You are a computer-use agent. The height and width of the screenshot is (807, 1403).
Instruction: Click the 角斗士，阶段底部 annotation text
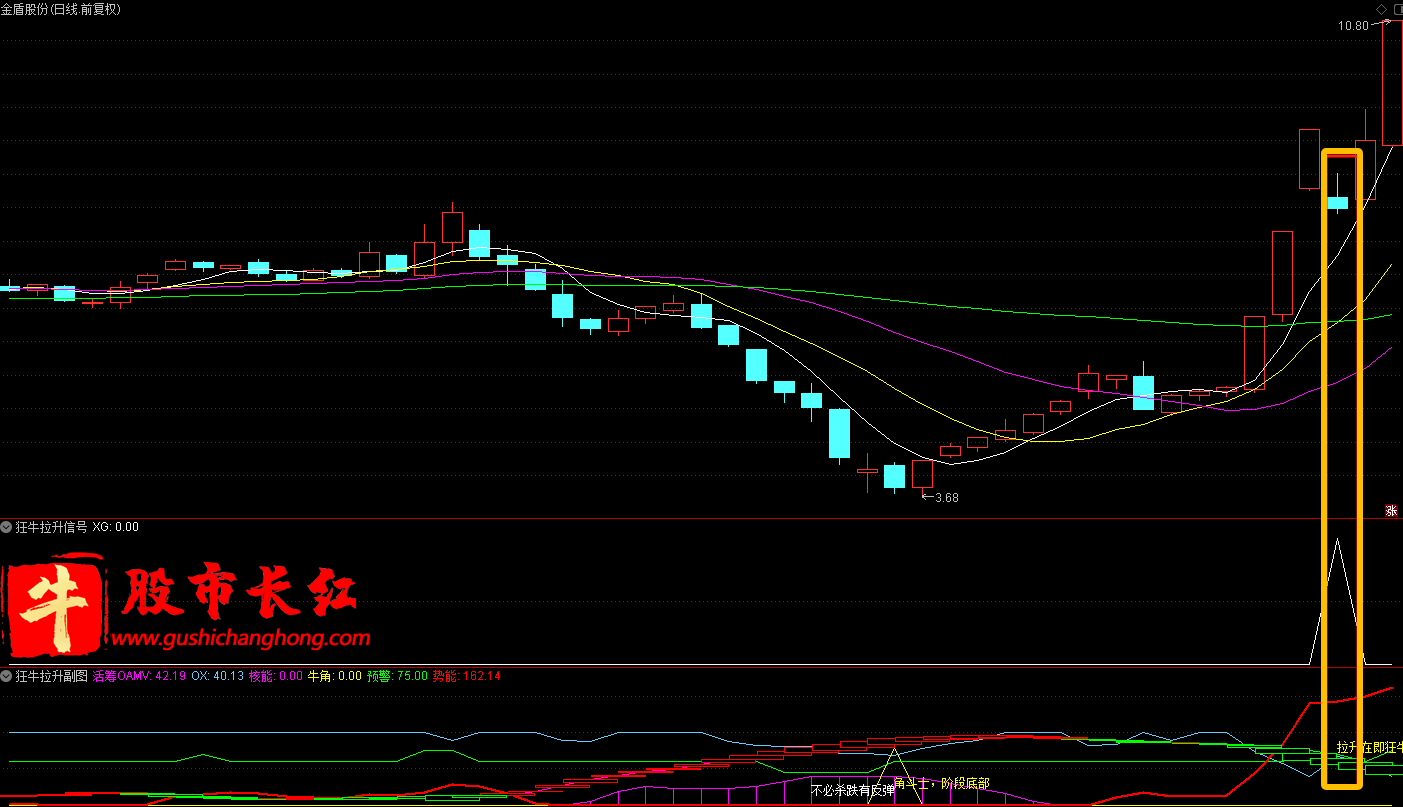coord(942,783)
